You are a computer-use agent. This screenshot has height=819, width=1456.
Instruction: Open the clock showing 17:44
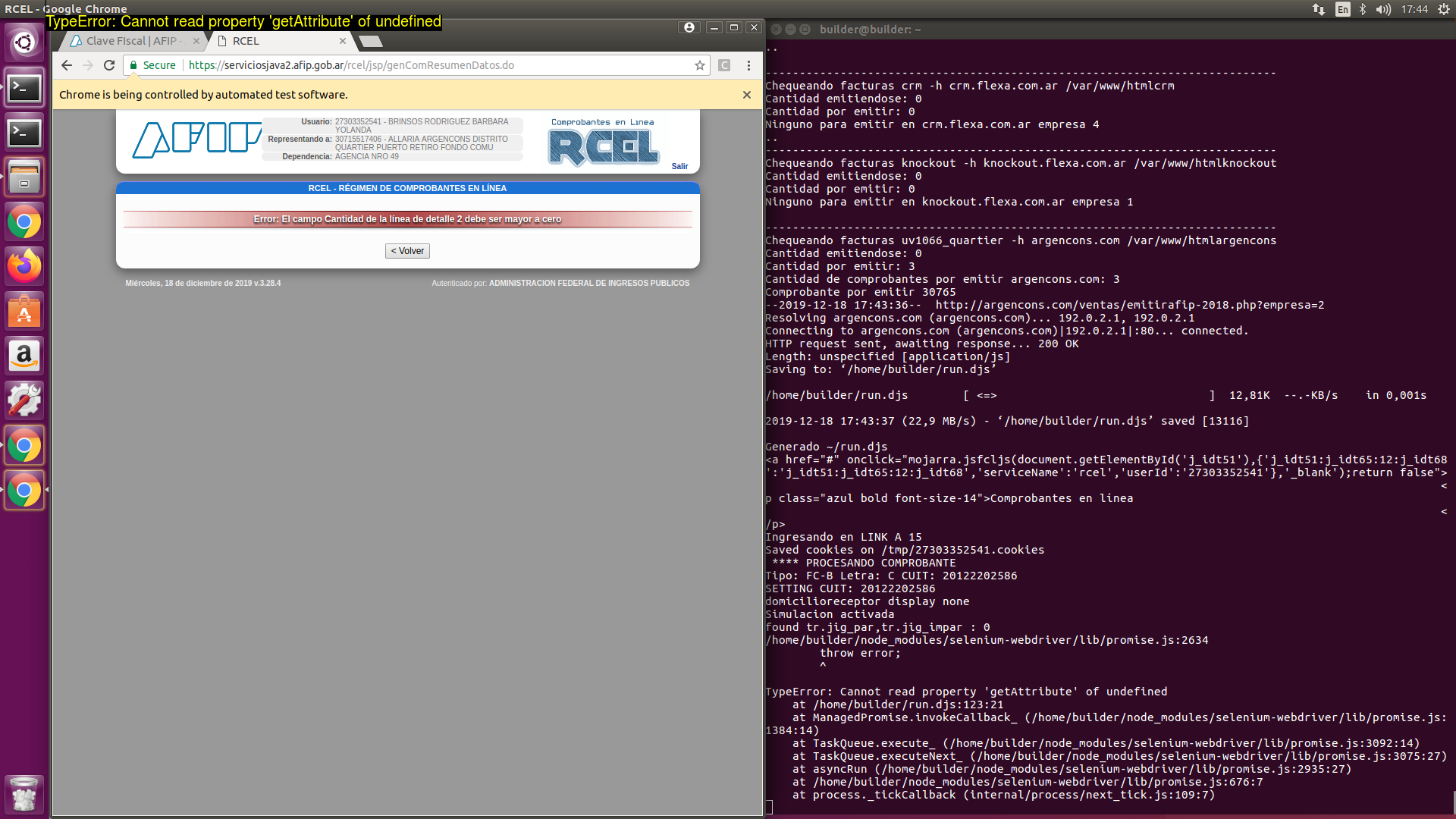click(1414, 9)
